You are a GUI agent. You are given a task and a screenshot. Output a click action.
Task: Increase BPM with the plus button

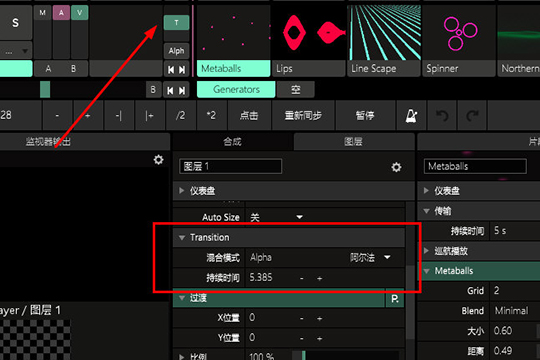[x=88, y=116]
